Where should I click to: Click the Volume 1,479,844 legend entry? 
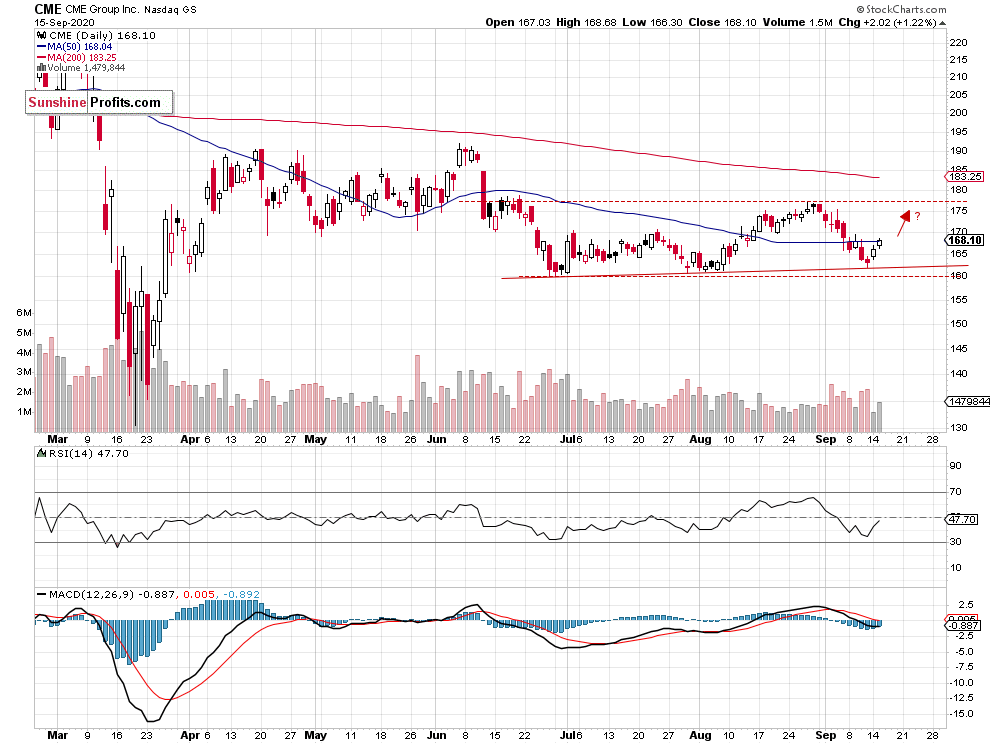click(86, 68)
